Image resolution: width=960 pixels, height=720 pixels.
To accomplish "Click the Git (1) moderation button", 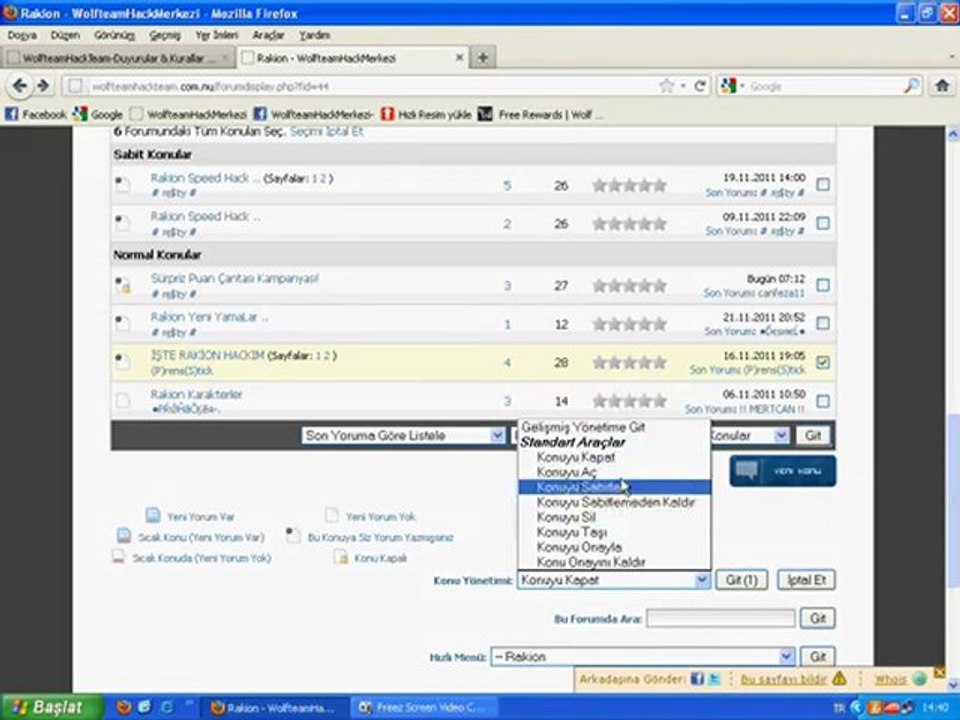I will pyautogui.click(x=741, y=580).
